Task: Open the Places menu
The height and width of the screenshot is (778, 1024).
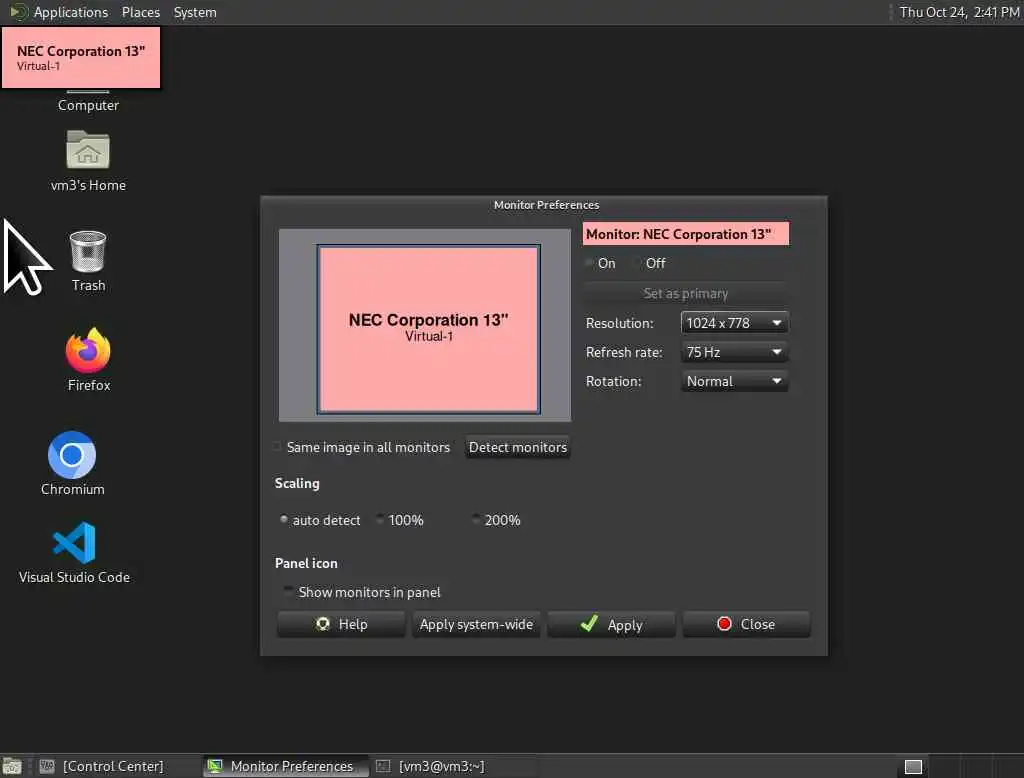Action: click(140, 12)
